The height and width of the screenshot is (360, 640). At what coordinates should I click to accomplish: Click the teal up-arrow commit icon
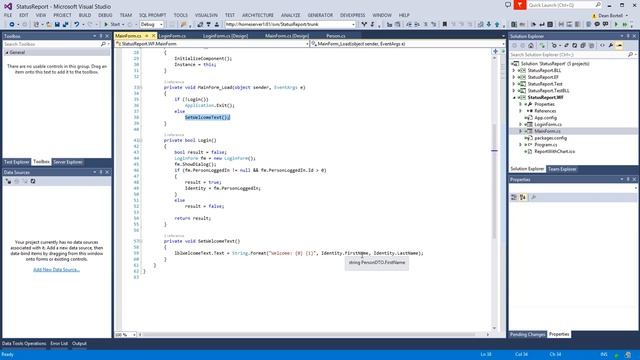pyautogui.click(x=497, y=24)
